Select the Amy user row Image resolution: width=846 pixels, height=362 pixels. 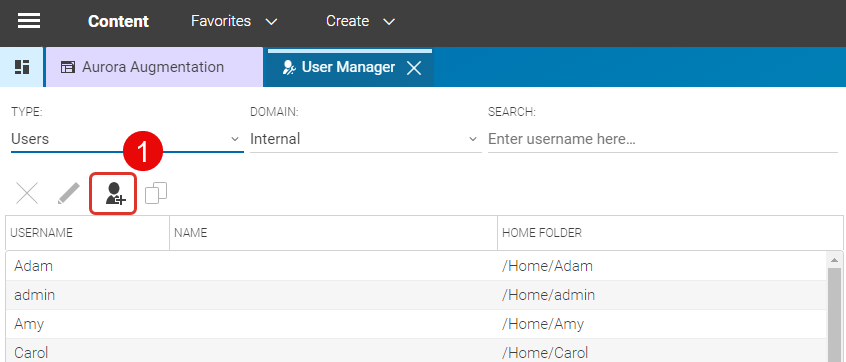pos(417,324)
